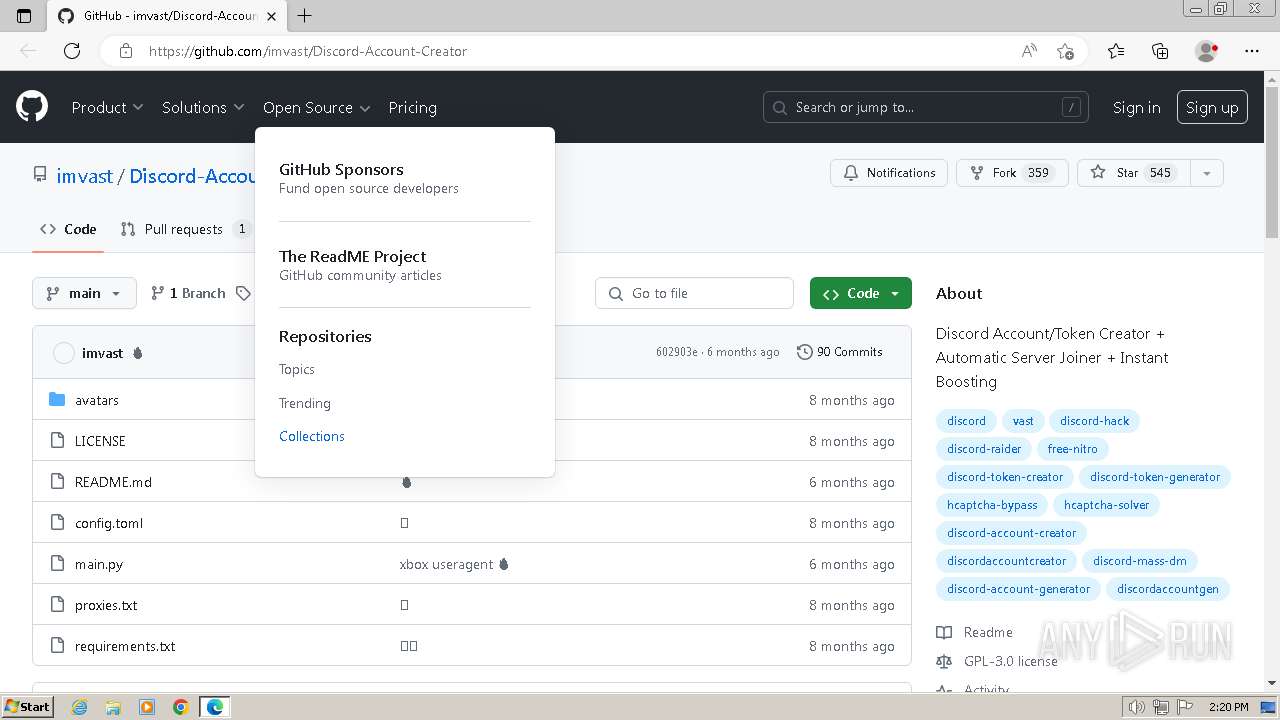1280x720 pixels.
Task: Open the avatars folder
Action: coord(97,400)
